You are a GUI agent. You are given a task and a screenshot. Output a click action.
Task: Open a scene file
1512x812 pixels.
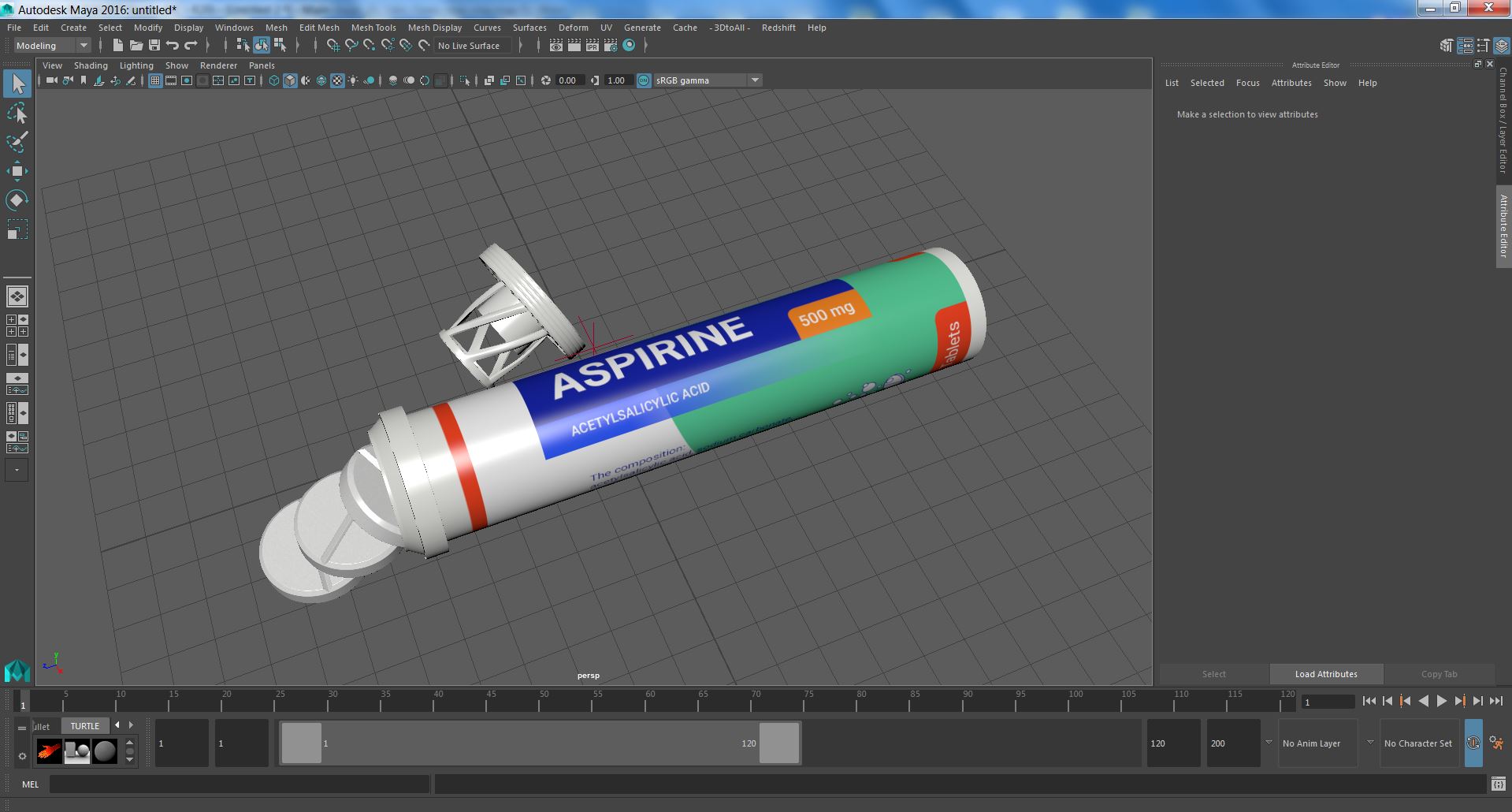click(x=136, y=45)
